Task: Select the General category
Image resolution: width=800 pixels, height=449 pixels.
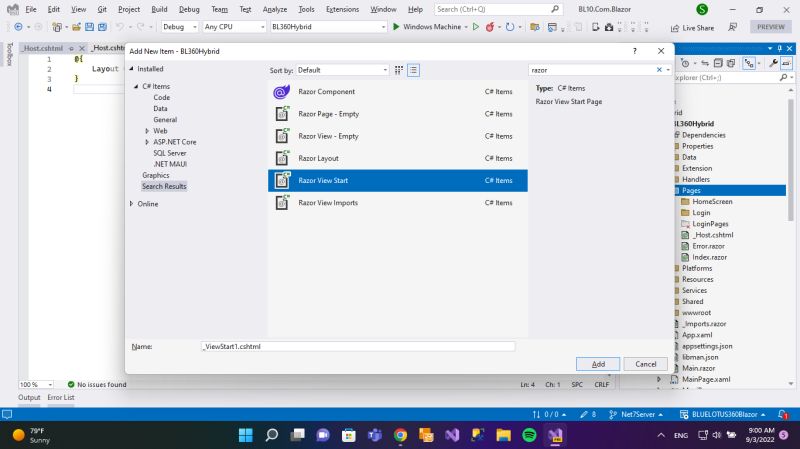Action: (x=165, y=119)
